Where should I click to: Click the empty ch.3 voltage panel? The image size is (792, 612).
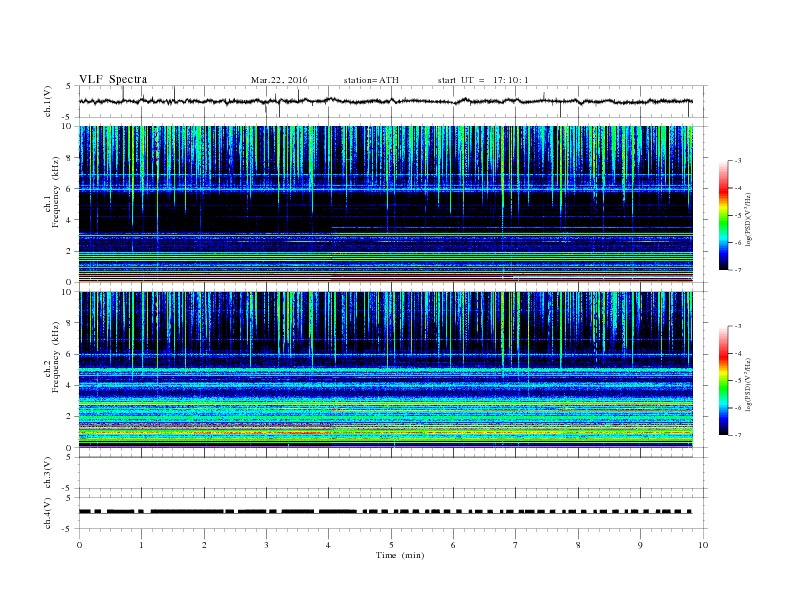pos(393,473)
